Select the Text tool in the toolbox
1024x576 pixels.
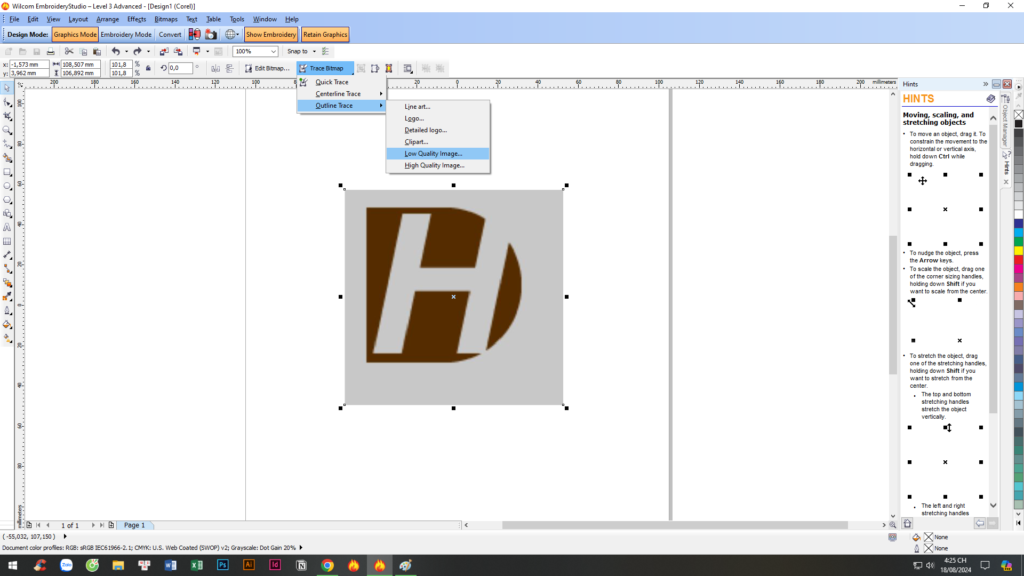[7, 227]
